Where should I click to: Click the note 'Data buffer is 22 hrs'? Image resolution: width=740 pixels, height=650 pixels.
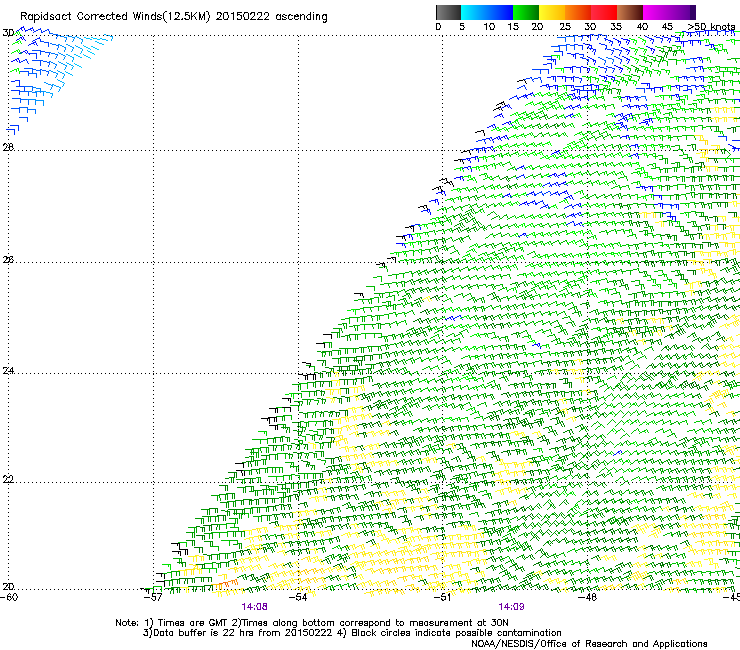click(x=203, y=633)
